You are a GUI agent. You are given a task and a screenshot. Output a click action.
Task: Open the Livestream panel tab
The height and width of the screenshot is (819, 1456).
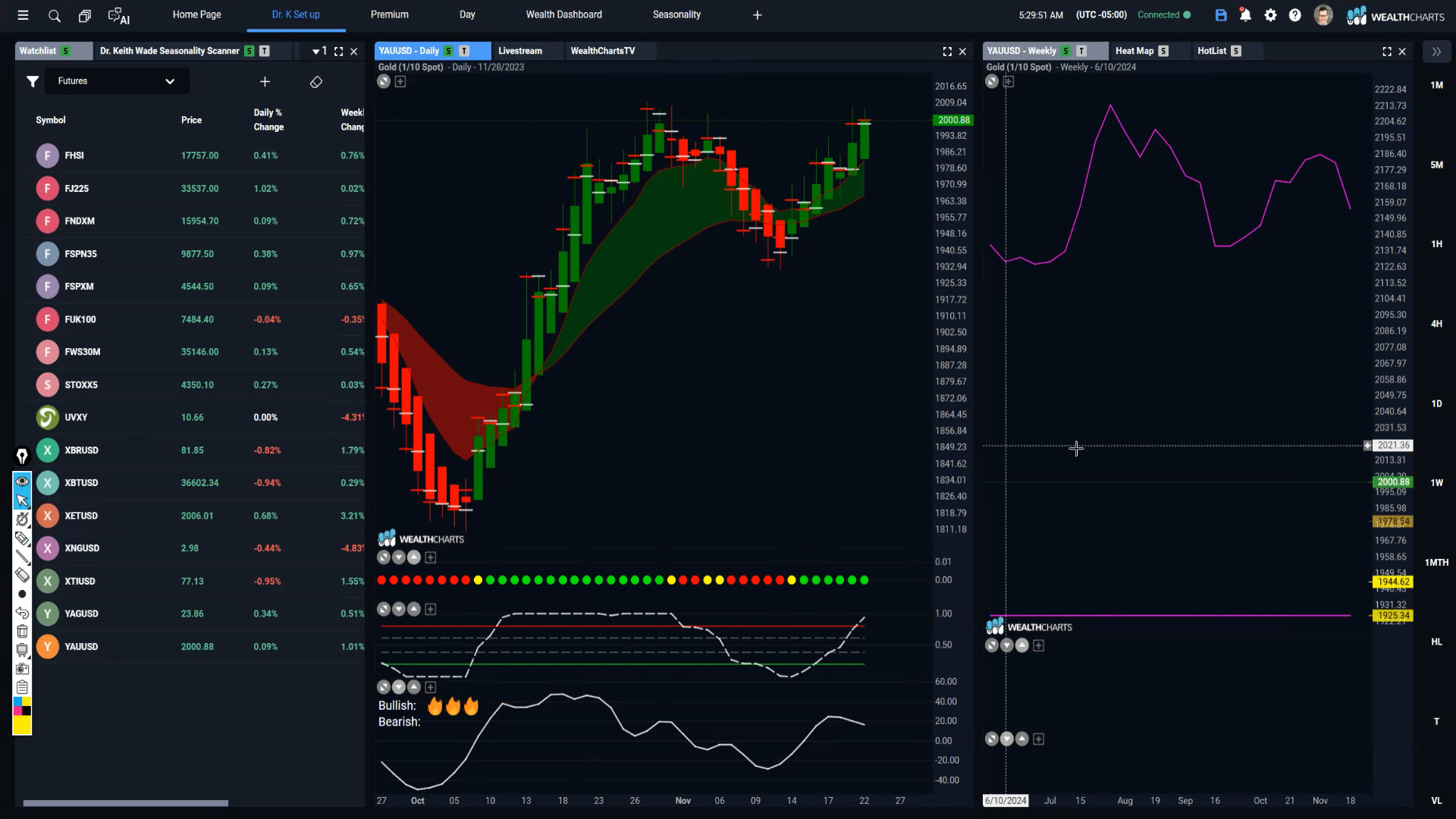pos(520,51)
